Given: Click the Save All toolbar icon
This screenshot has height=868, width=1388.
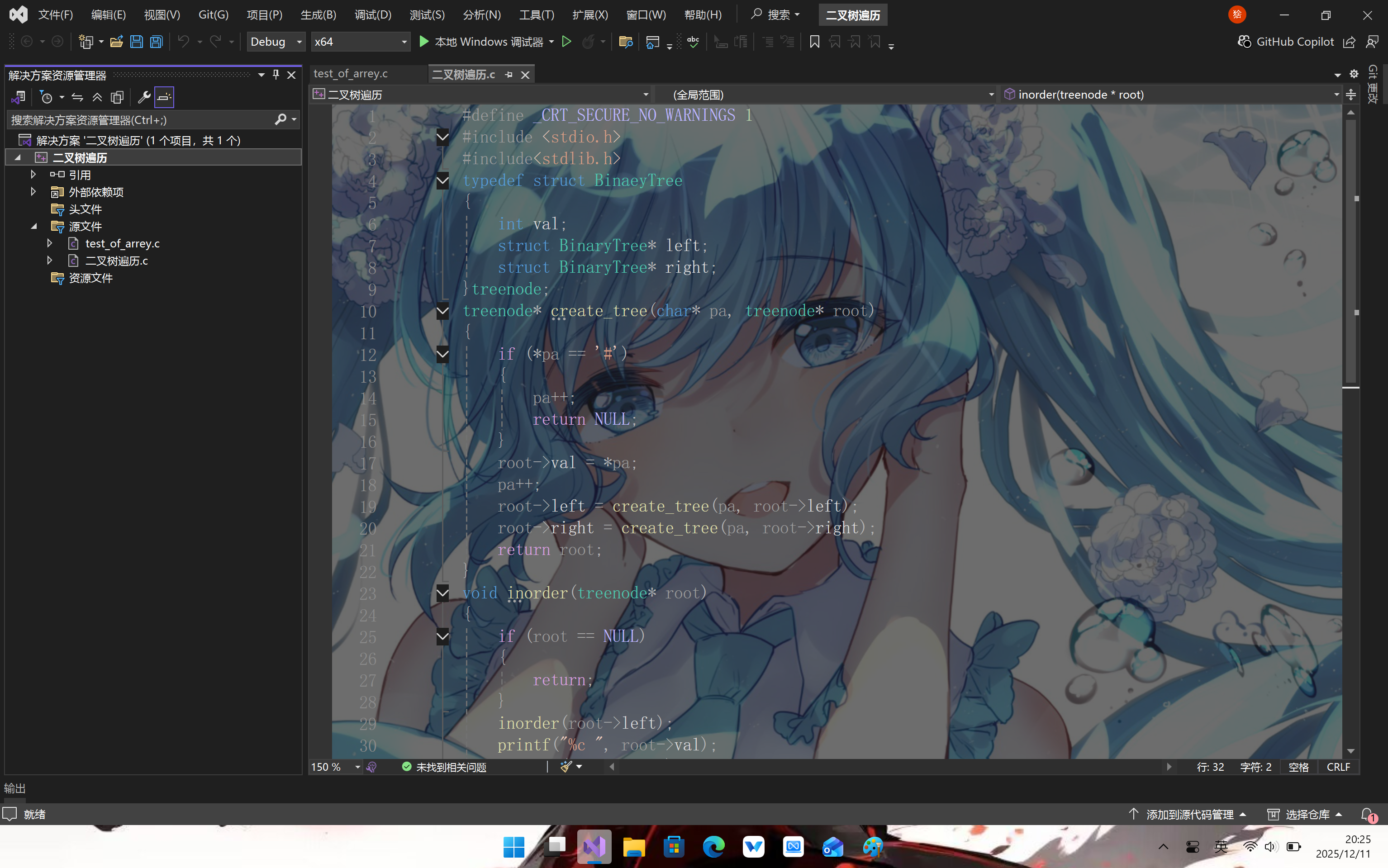Looking at the screenshot, I should tap(156, 42).
